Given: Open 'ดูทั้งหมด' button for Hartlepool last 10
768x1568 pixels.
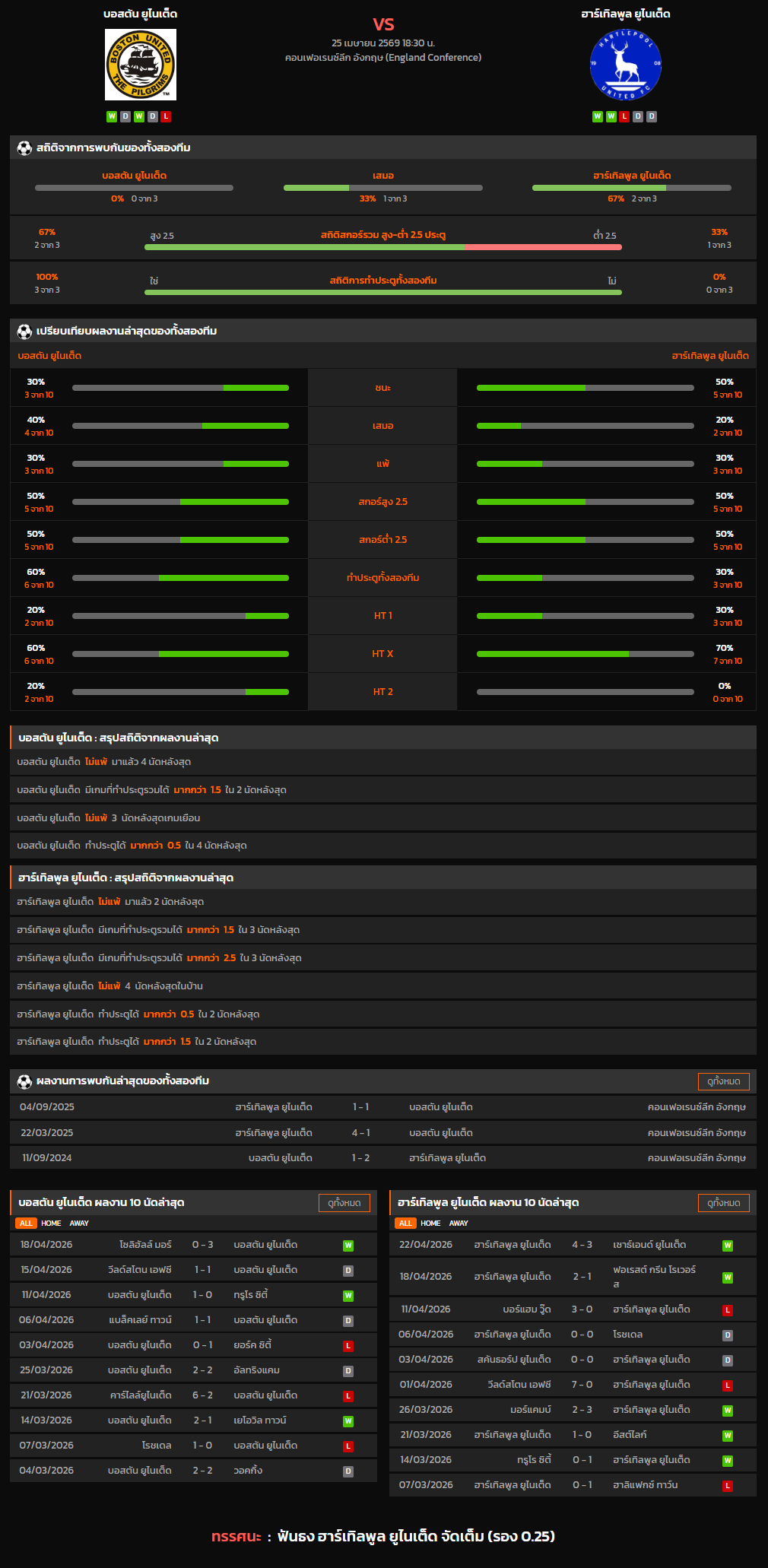Looking at the screenshot, I should click(x=723, y=1203).
